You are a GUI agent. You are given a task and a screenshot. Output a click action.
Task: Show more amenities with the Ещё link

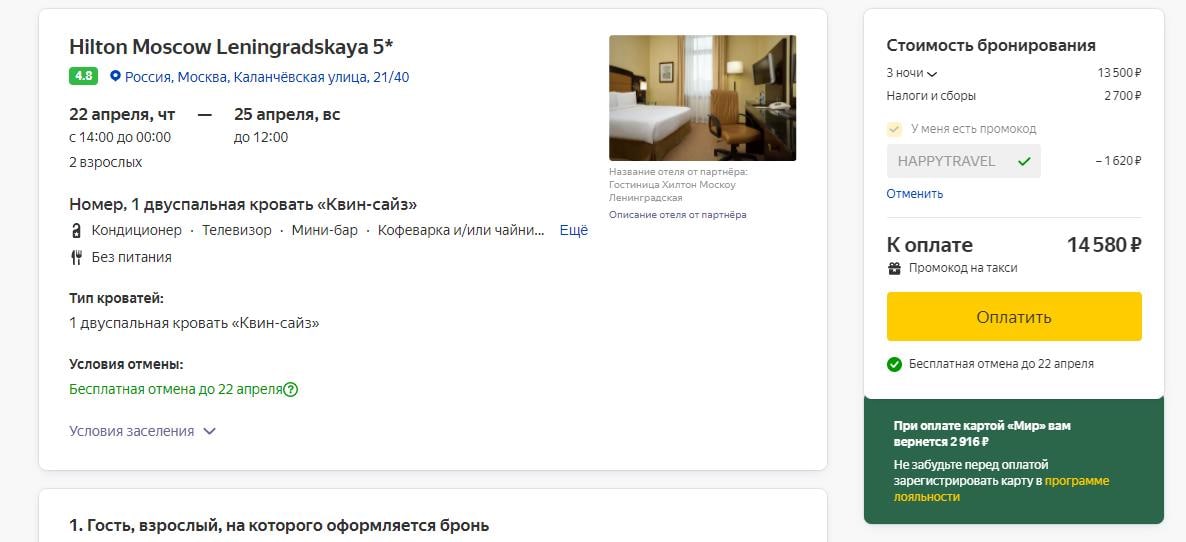coord(573,231)
